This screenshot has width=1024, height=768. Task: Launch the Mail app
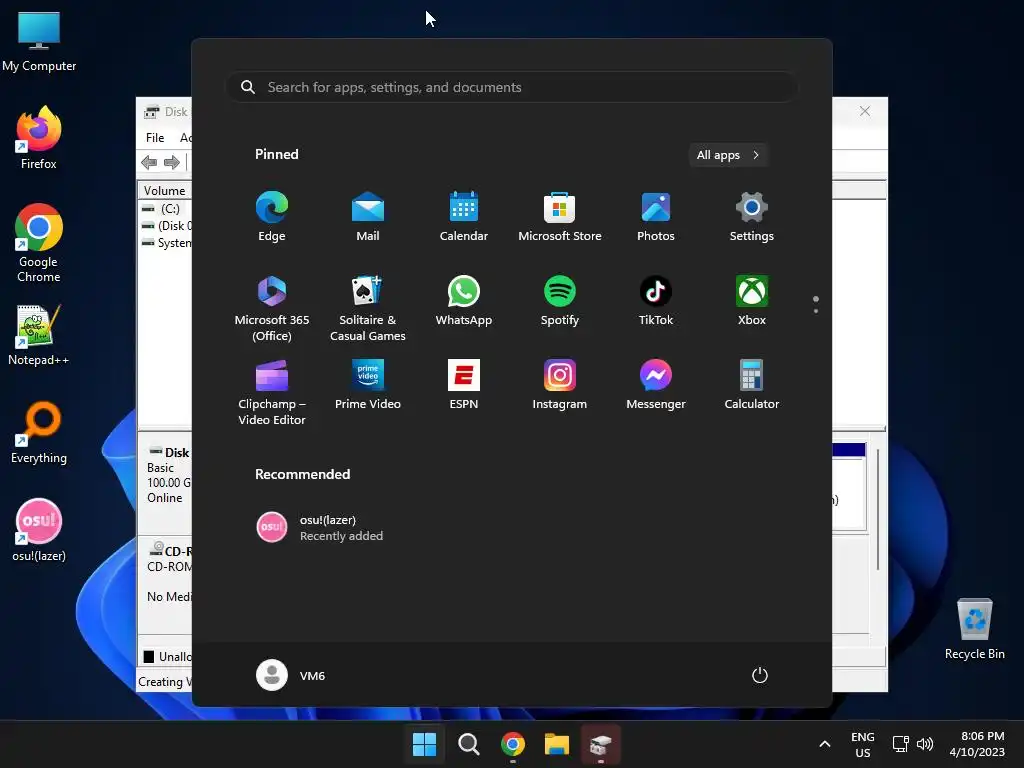click(368, 217)
